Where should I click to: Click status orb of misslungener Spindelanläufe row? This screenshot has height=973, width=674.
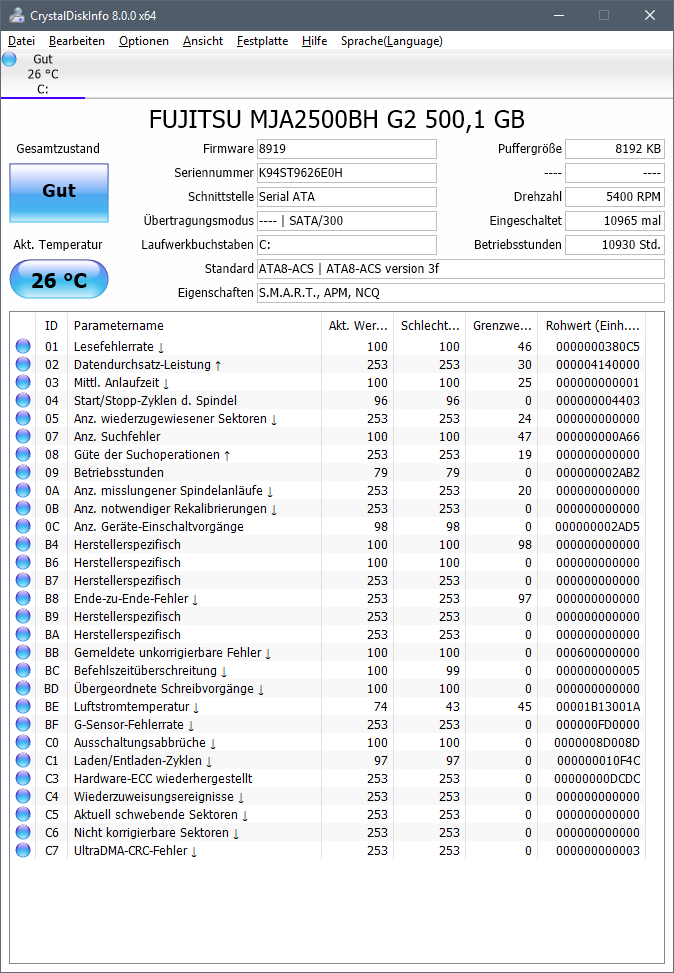23,490
